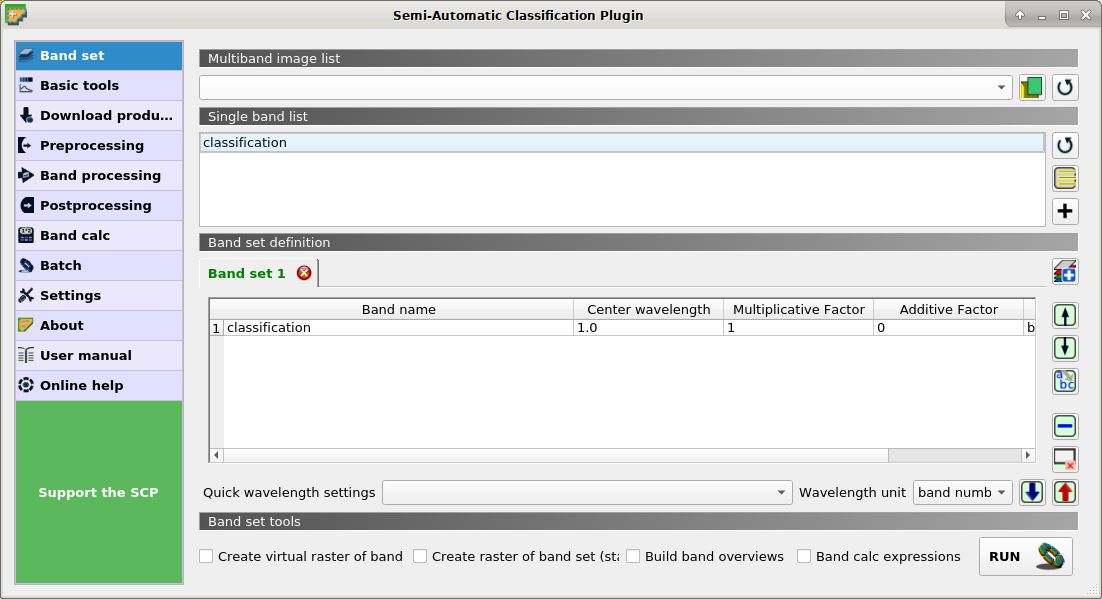Image resolution: width=1102 pixels, height=599 pixels.
Task: Open User manual
Action: point(98,356)
